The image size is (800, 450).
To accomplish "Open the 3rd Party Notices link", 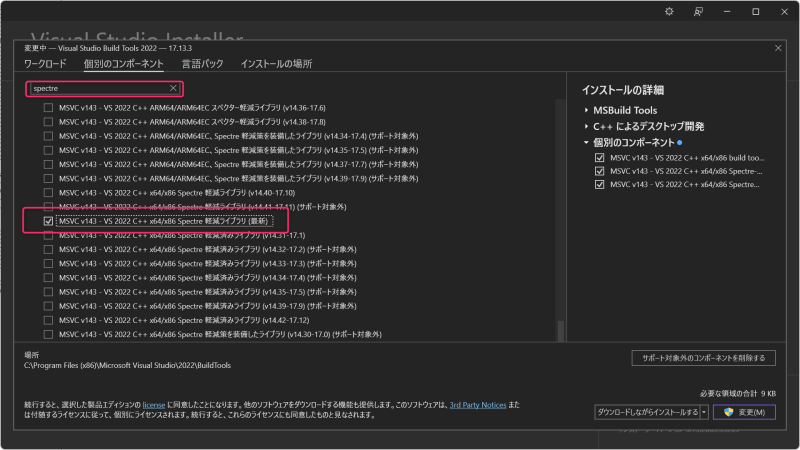I will point(476,405).
